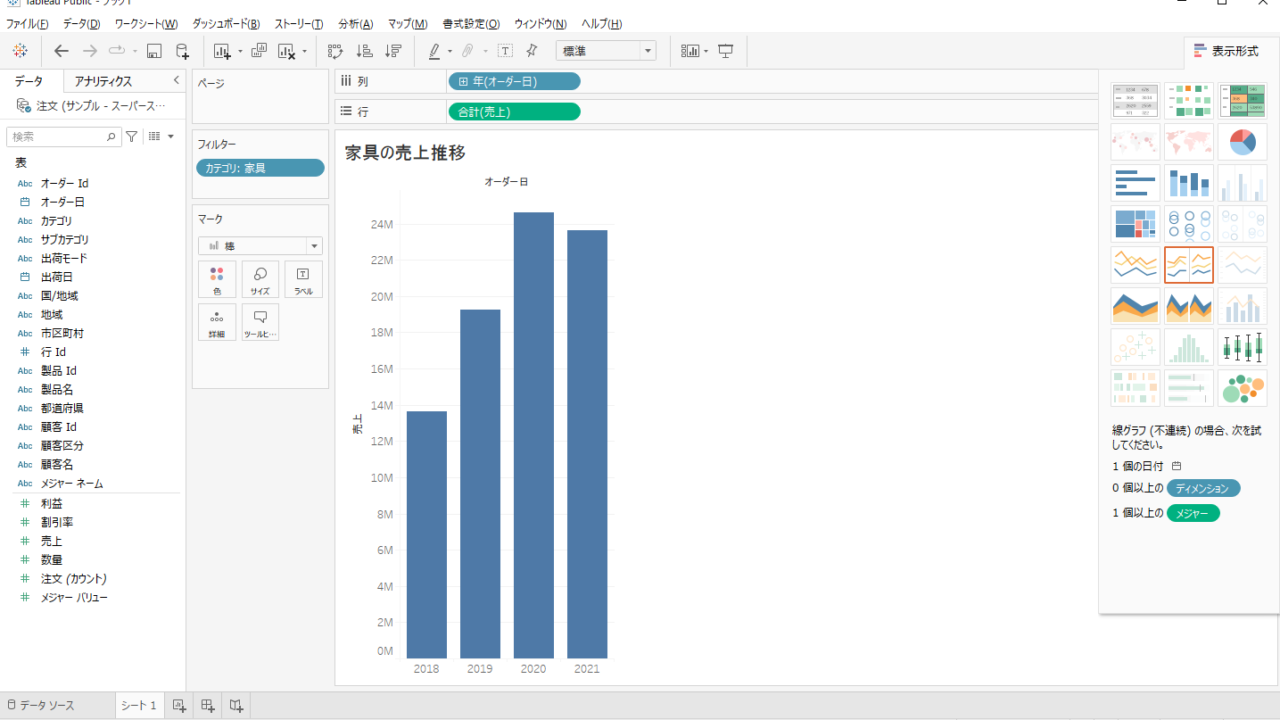Open the mark type dropdown showing 棒
The width and height of the screenshot is (1280, 720).
point(260,245)
